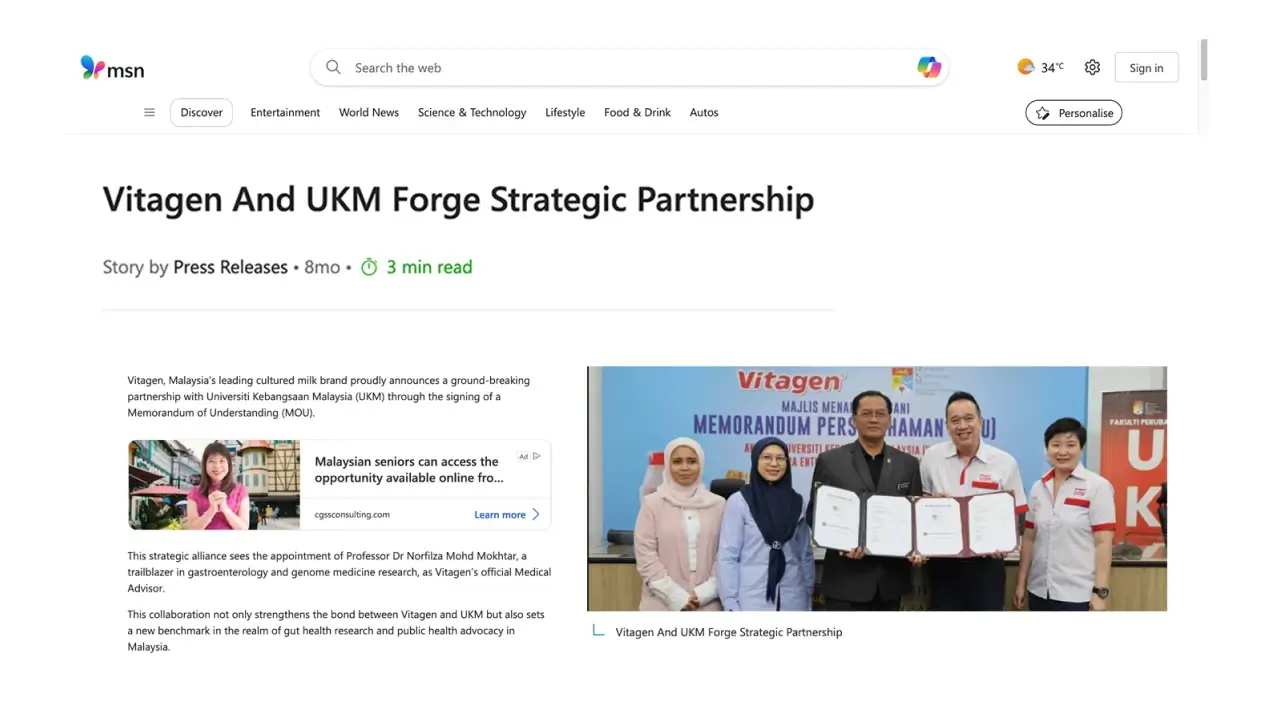Open the Entertainment tab

coord(285,112)
